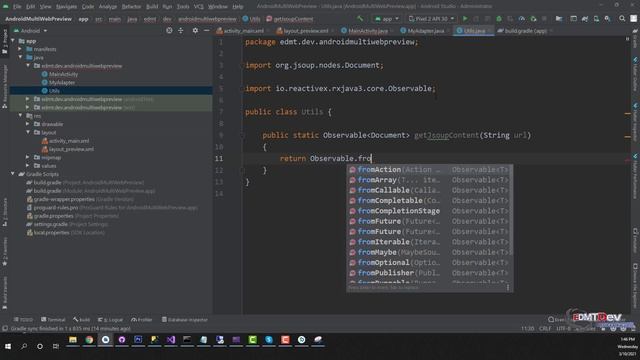Viewport: 640px width, 360px height.
Task: Open Task View on the taskbar
Action: point(56,346)
